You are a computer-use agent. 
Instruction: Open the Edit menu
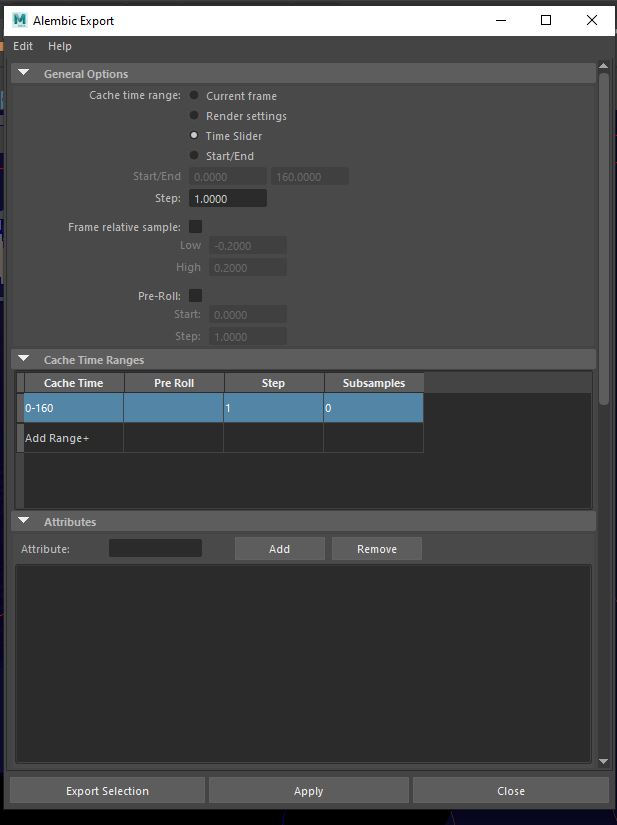[23, 46]
